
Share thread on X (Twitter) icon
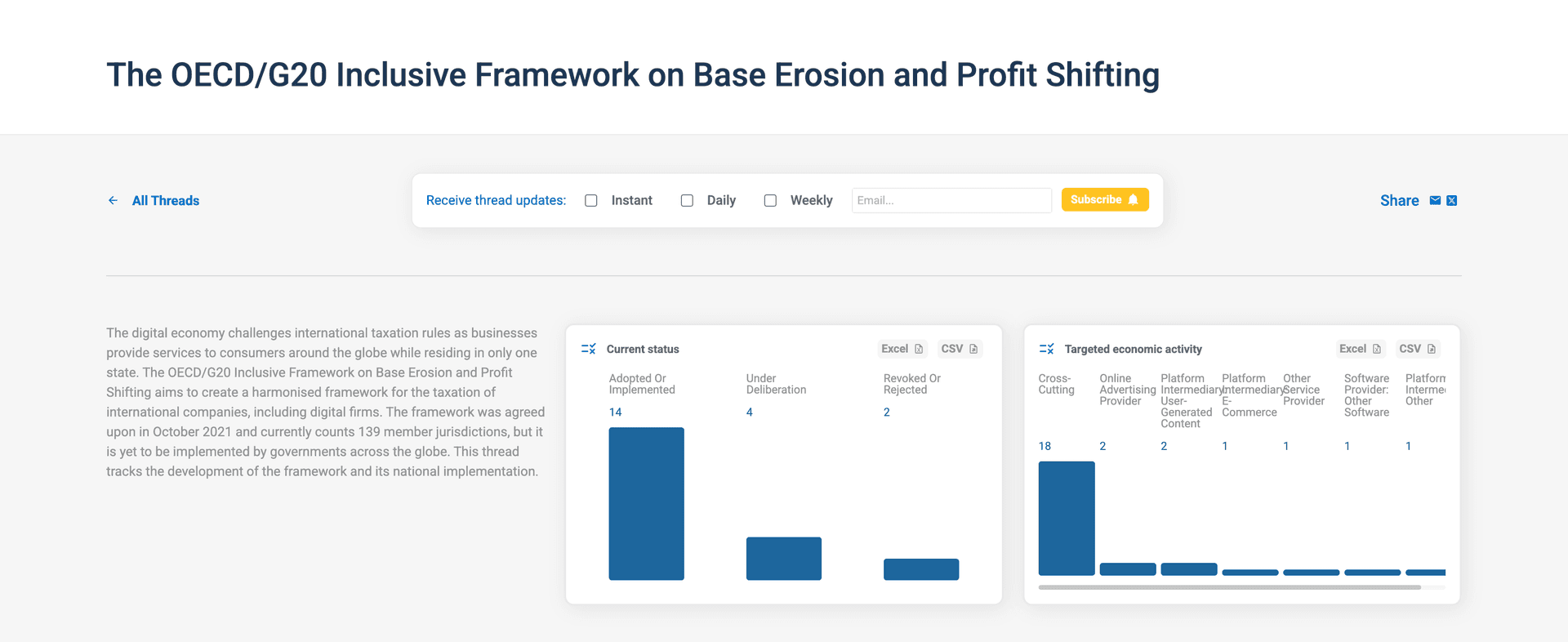[x=1451, y=200]
